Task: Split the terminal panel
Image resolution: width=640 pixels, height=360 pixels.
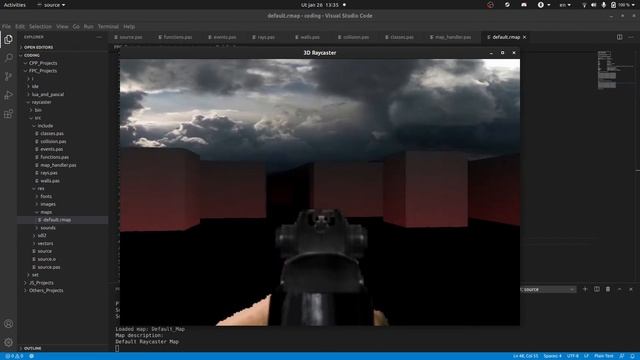Action: pos(597,289)
